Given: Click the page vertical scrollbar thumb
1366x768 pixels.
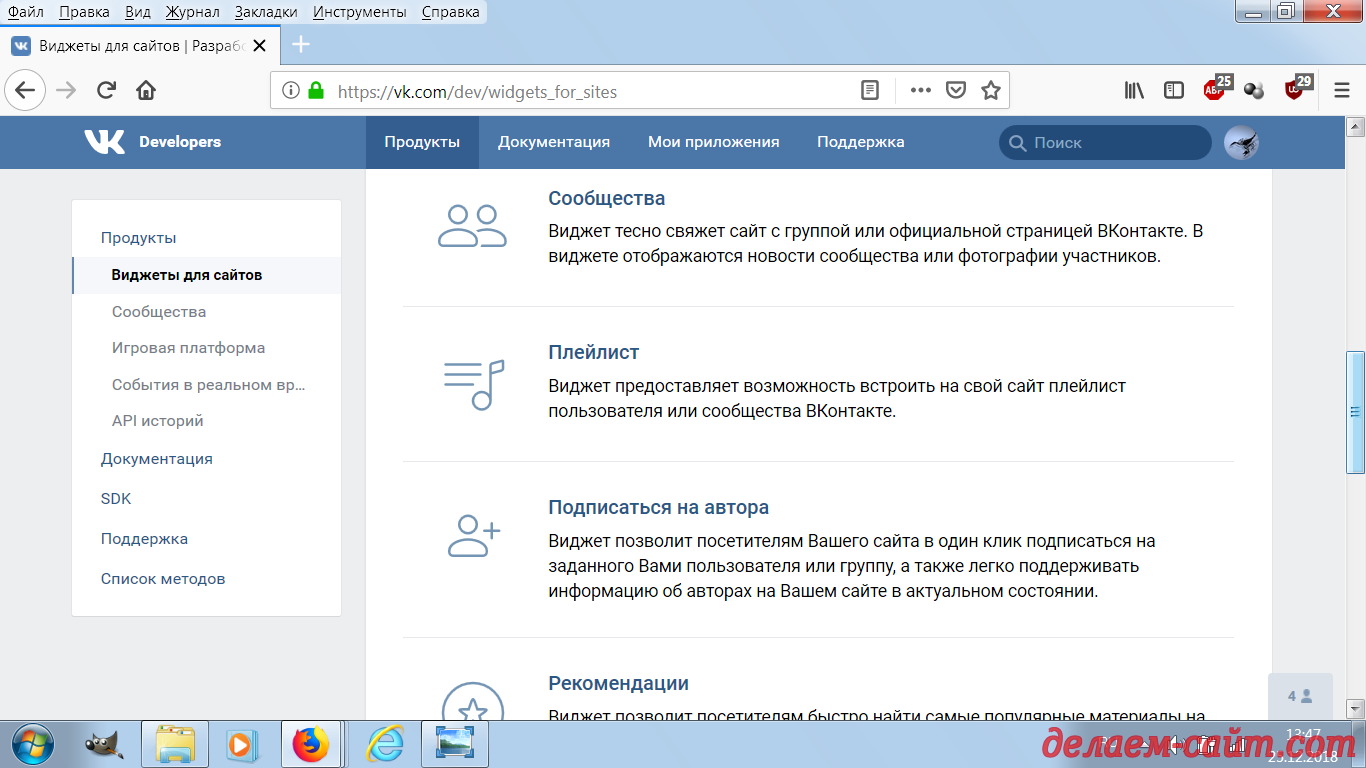Looking at the screenshot, I should point(1356,412).
